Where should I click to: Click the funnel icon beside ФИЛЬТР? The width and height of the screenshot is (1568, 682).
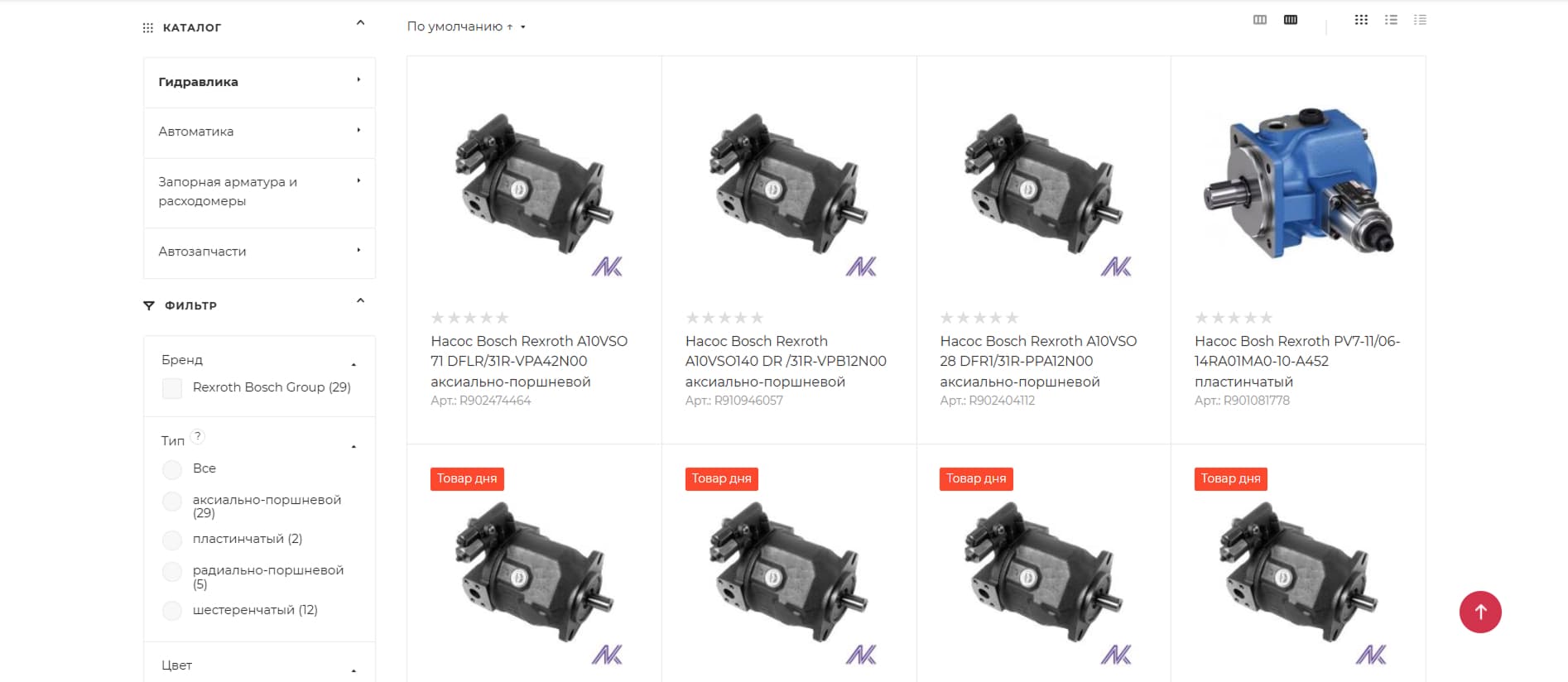149,305
